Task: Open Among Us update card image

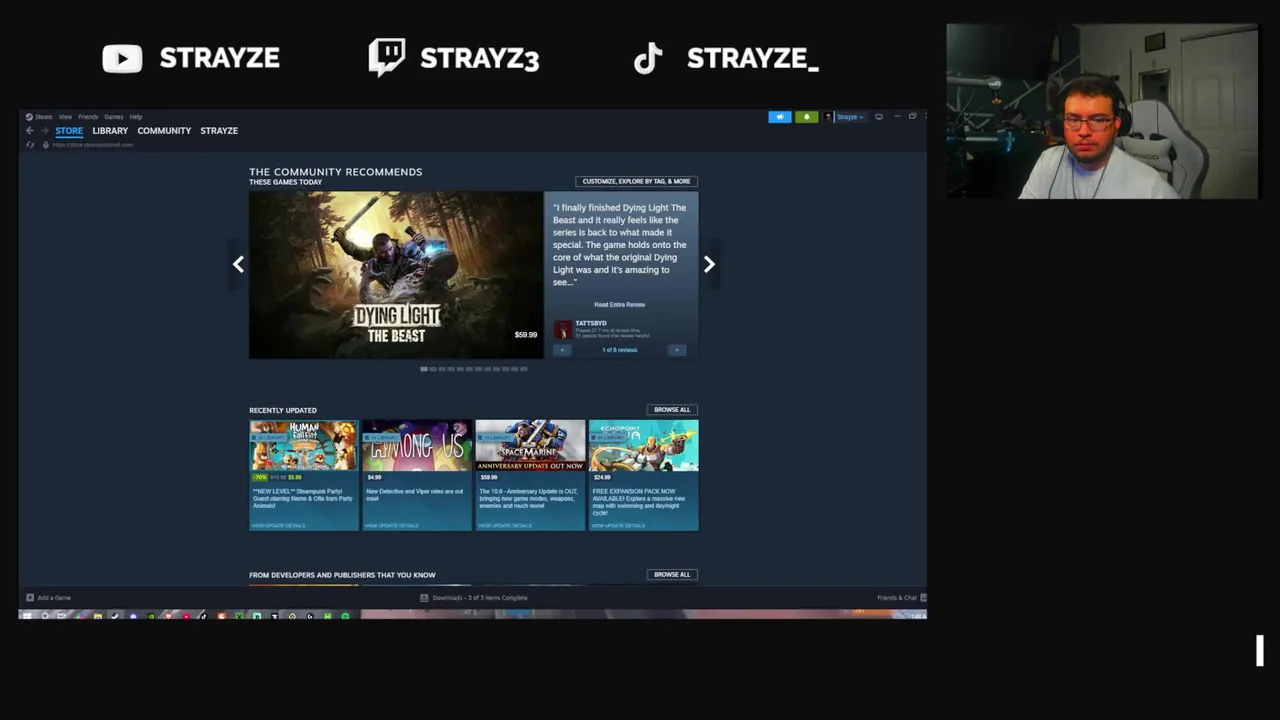Action: point(417,445)
